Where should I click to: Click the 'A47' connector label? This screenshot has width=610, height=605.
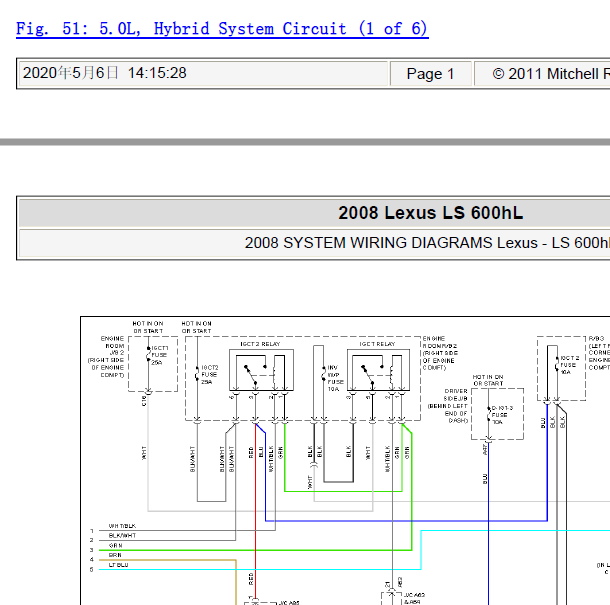pos(485,450)
